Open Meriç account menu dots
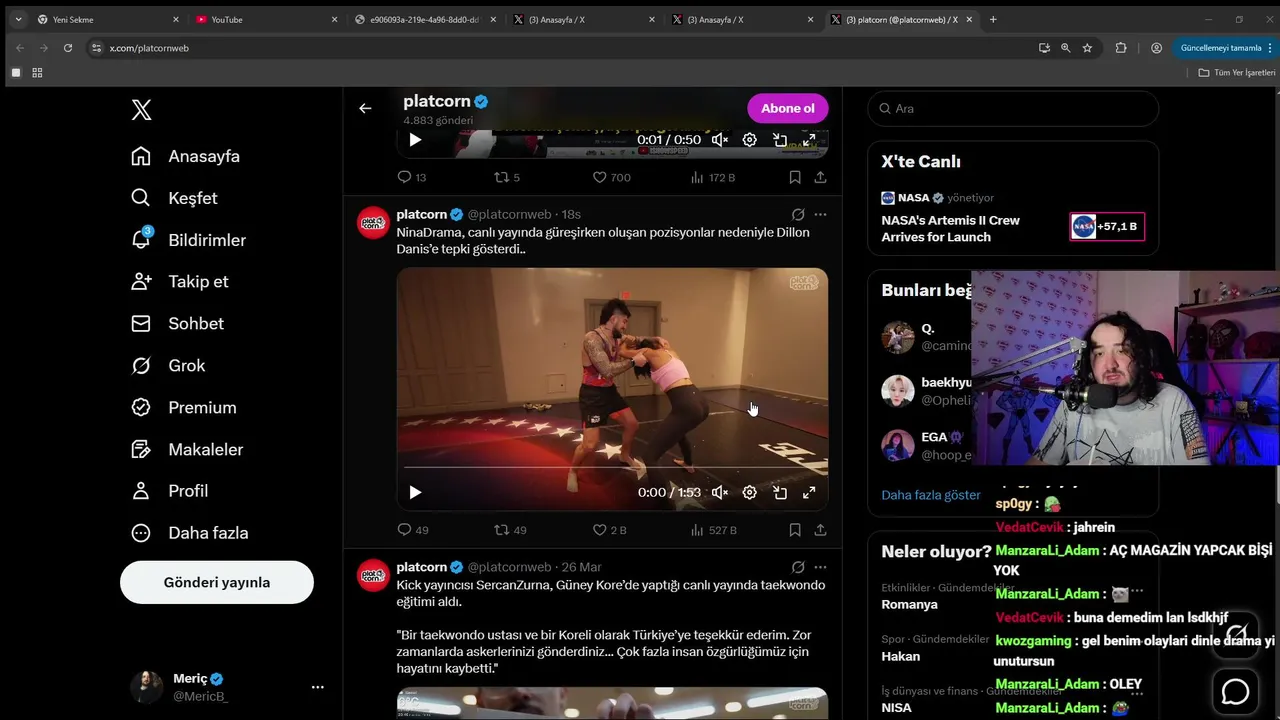 coord(317,687)
